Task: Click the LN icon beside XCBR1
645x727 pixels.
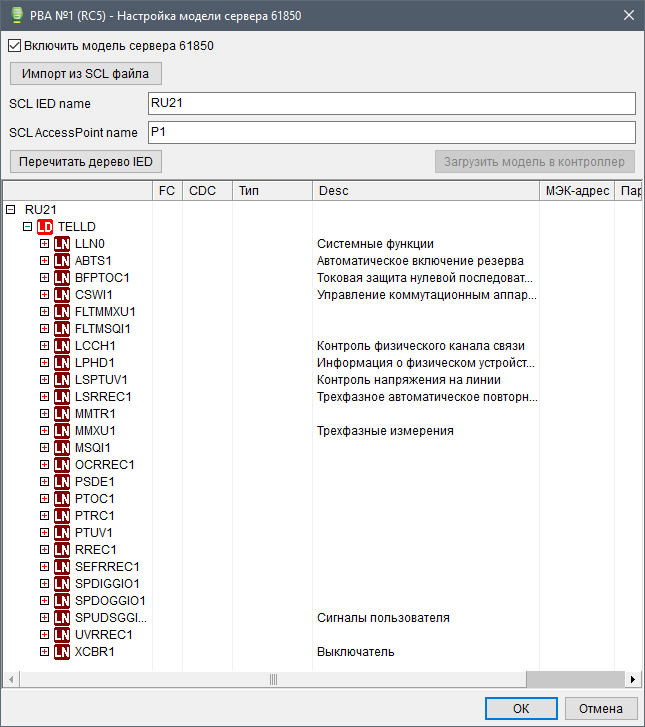Action: click(62, 652)
